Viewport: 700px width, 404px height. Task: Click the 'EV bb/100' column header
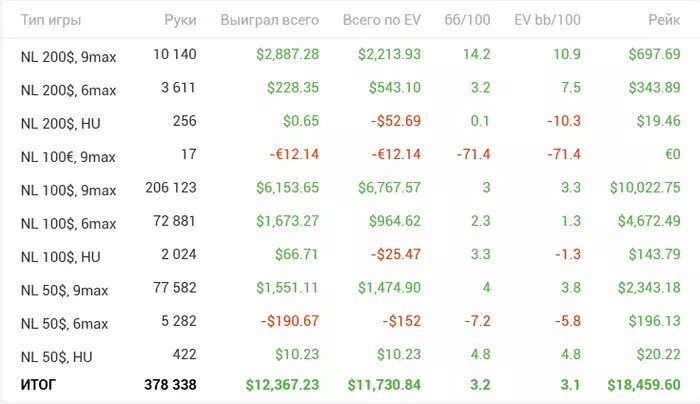[548, 20]
